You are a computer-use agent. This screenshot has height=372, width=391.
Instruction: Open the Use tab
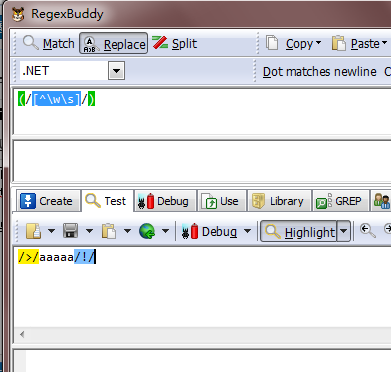coord(222,201)
